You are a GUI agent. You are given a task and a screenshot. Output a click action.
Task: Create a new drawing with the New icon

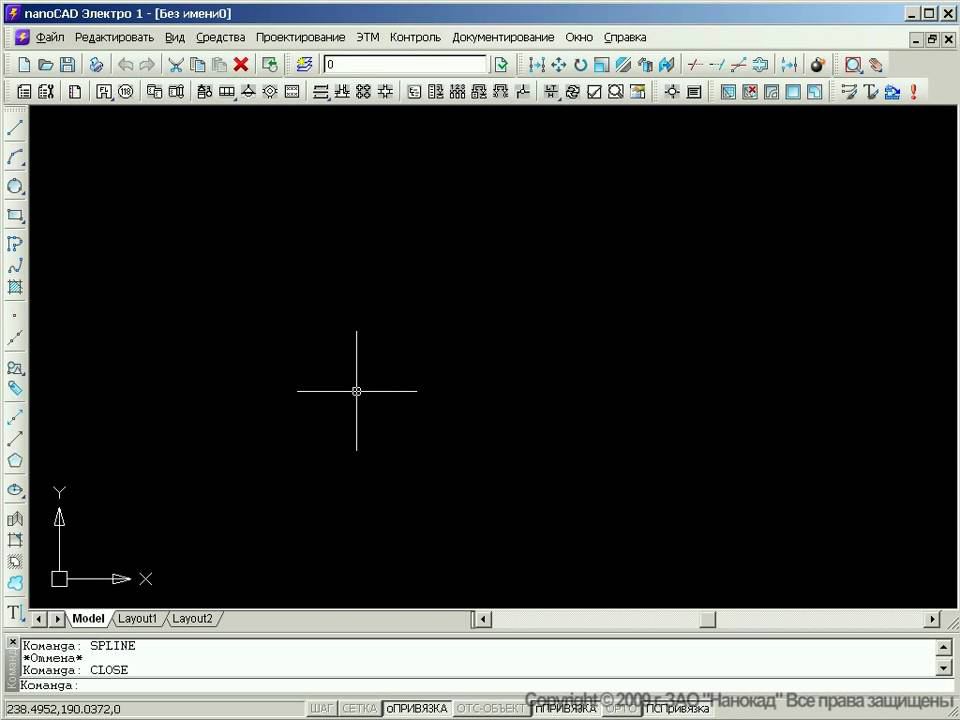[24, 64]
